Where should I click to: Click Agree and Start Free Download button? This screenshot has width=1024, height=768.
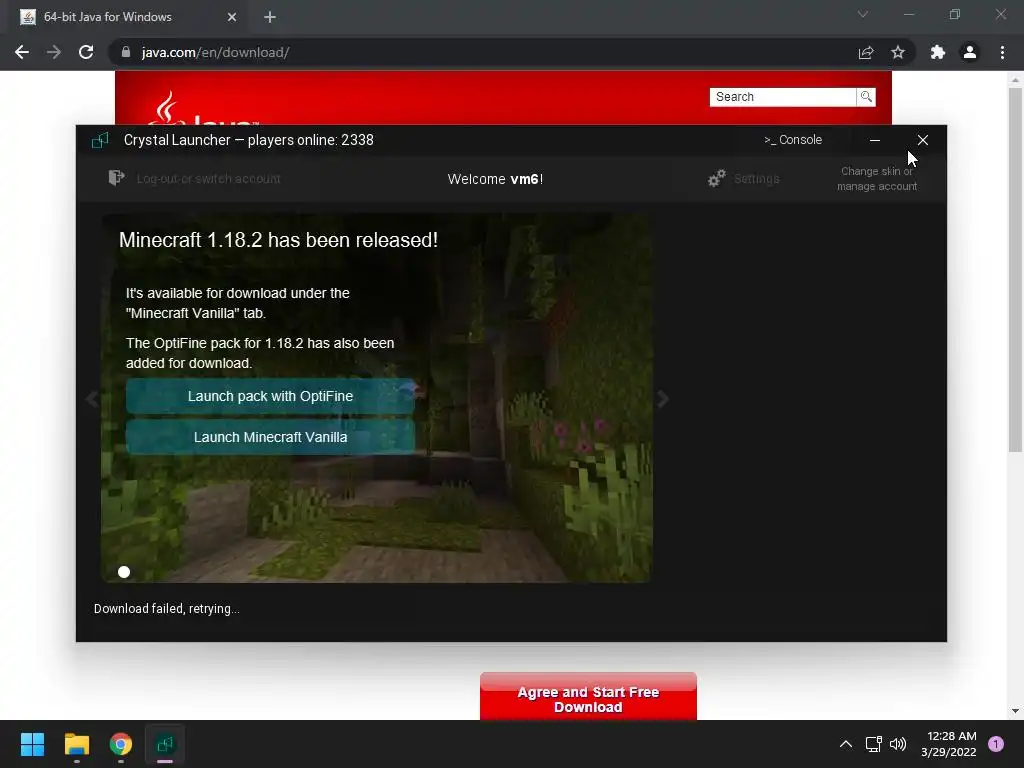[588, 697]
